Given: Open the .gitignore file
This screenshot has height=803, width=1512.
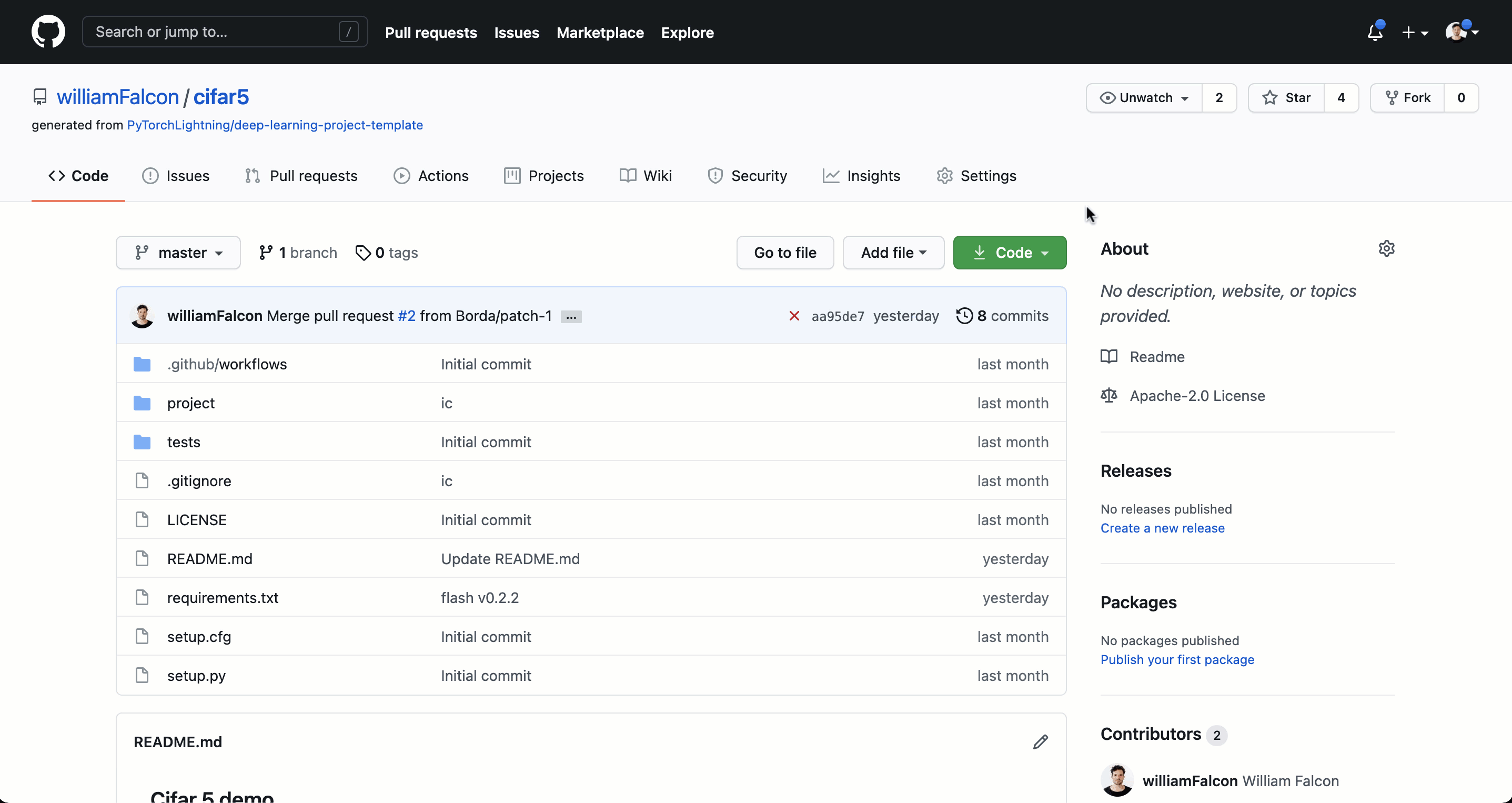Looking at the screenshot, I should click(199, 481).
